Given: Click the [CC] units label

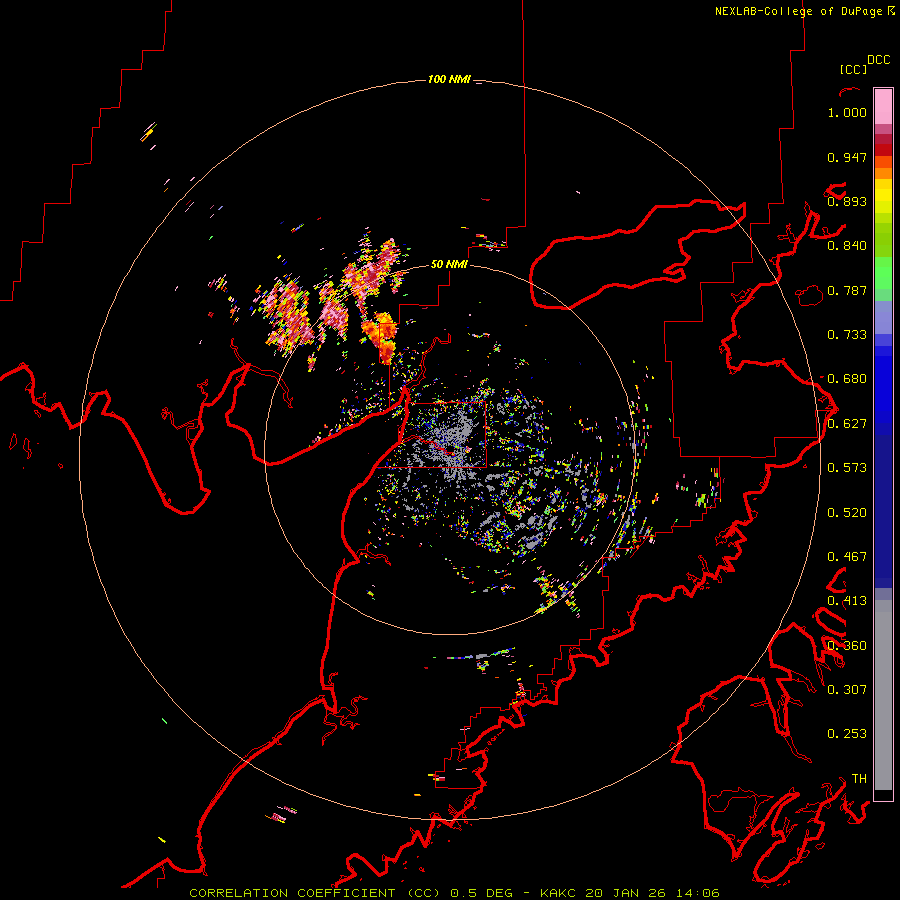Looking at the screenshot, I should pyautogui.click(x=854, y=69).
